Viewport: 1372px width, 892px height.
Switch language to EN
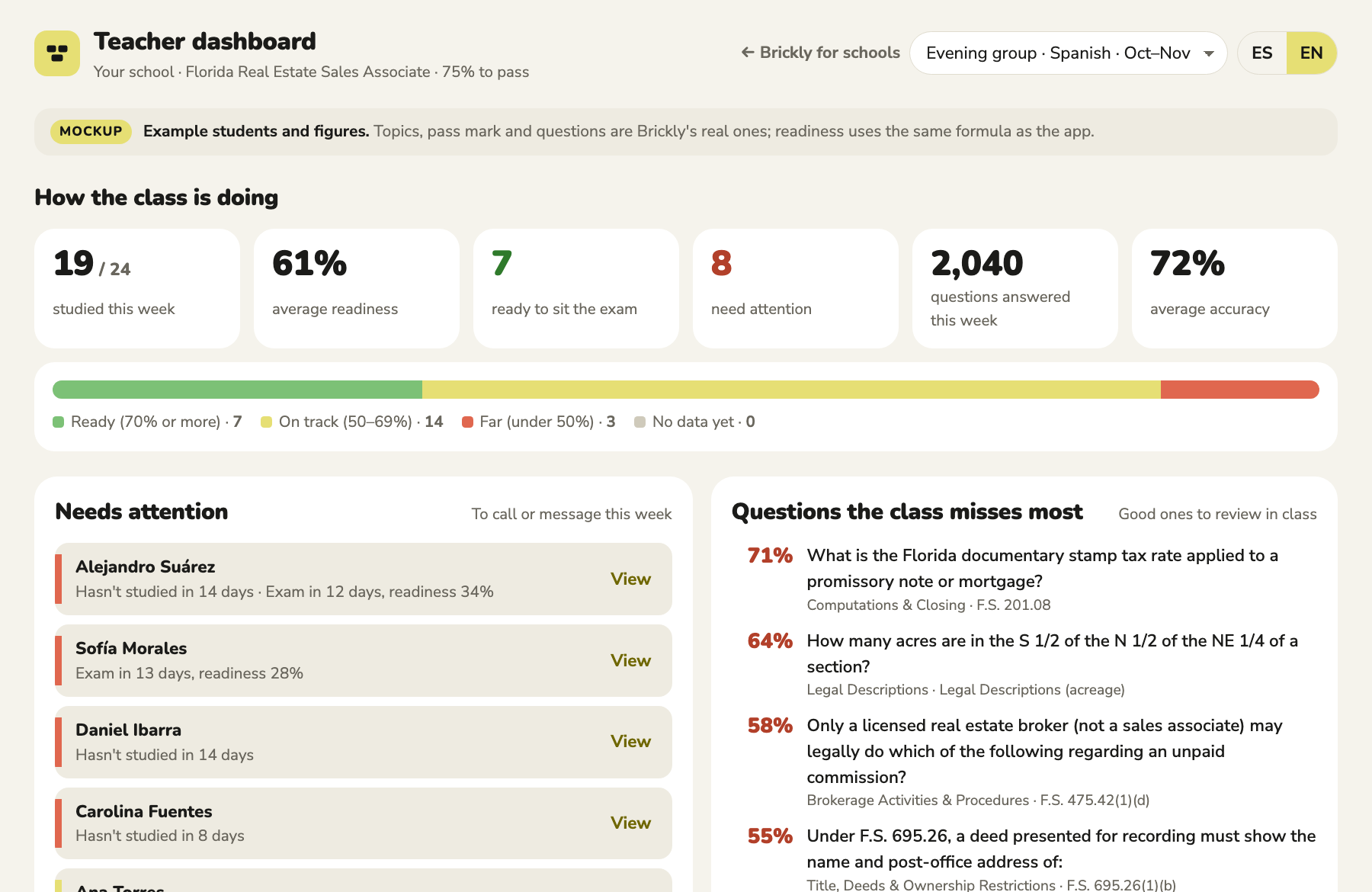click(1311, 53)
